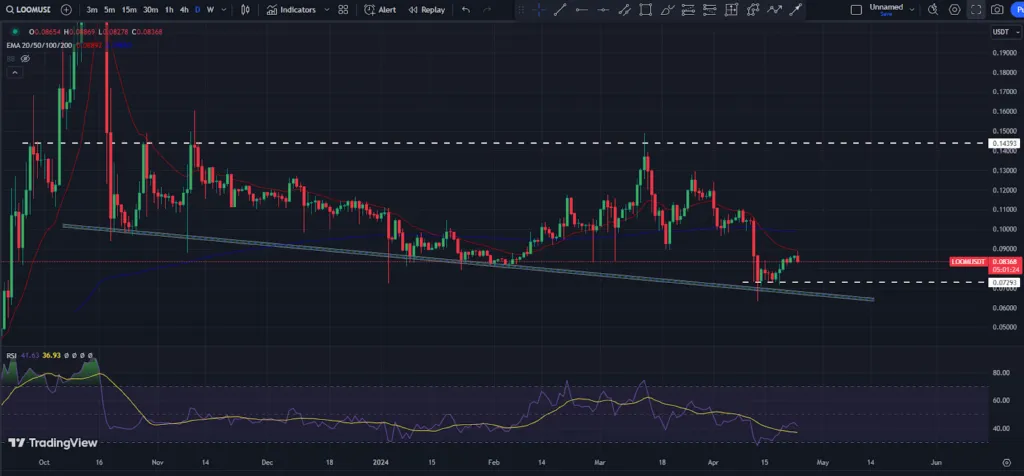Image resolution: width=1024 pixels, height=476 pixels.
Task: Click the RSI value 41.63 in legend
Action: click(x=29, y=355)
